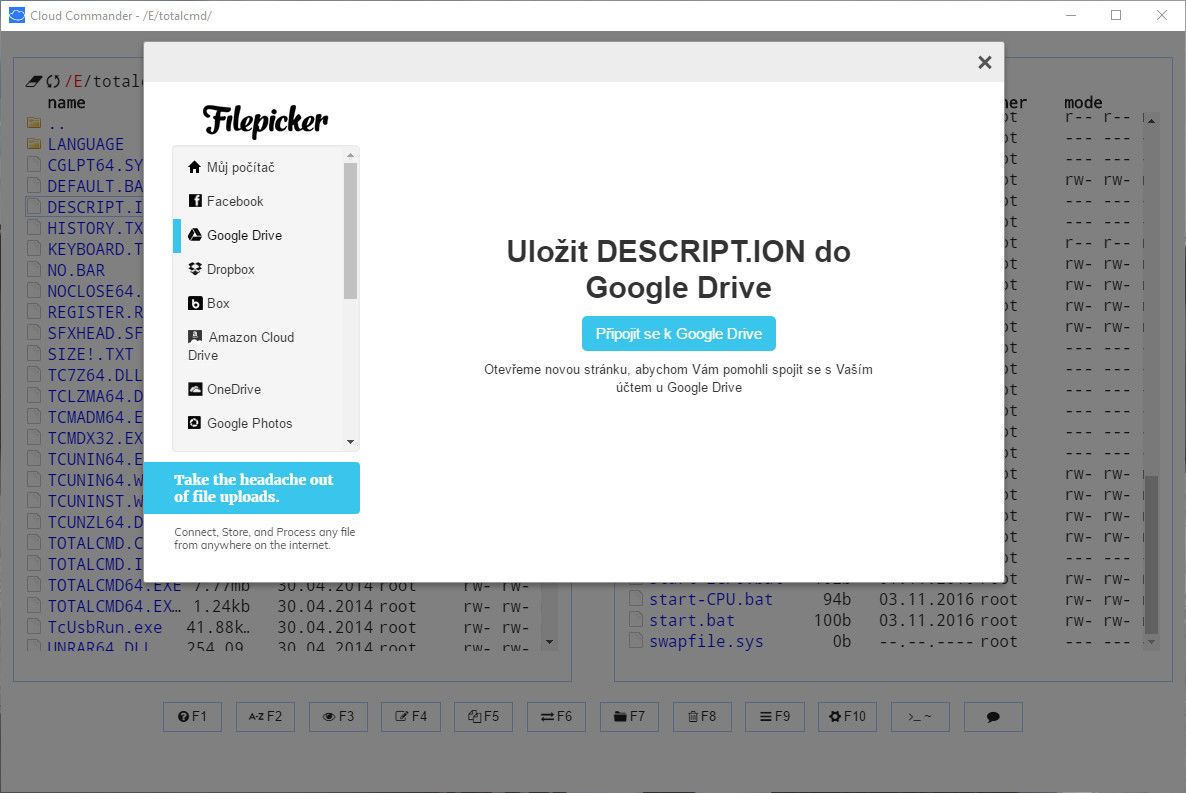This screenshot has height=793, width=1186.
Task: Click the eraser icon in the left path bar
Action: tap(34, 81)
